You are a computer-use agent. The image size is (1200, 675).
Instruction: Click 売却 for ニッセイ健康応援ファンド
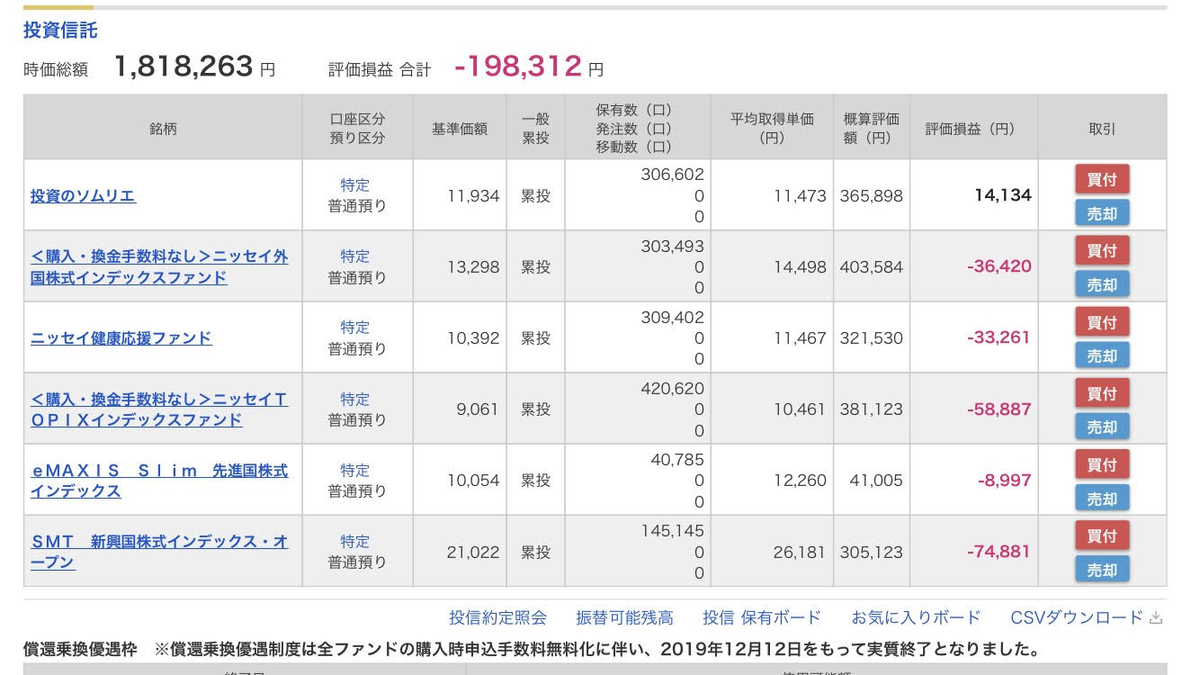1102,355
